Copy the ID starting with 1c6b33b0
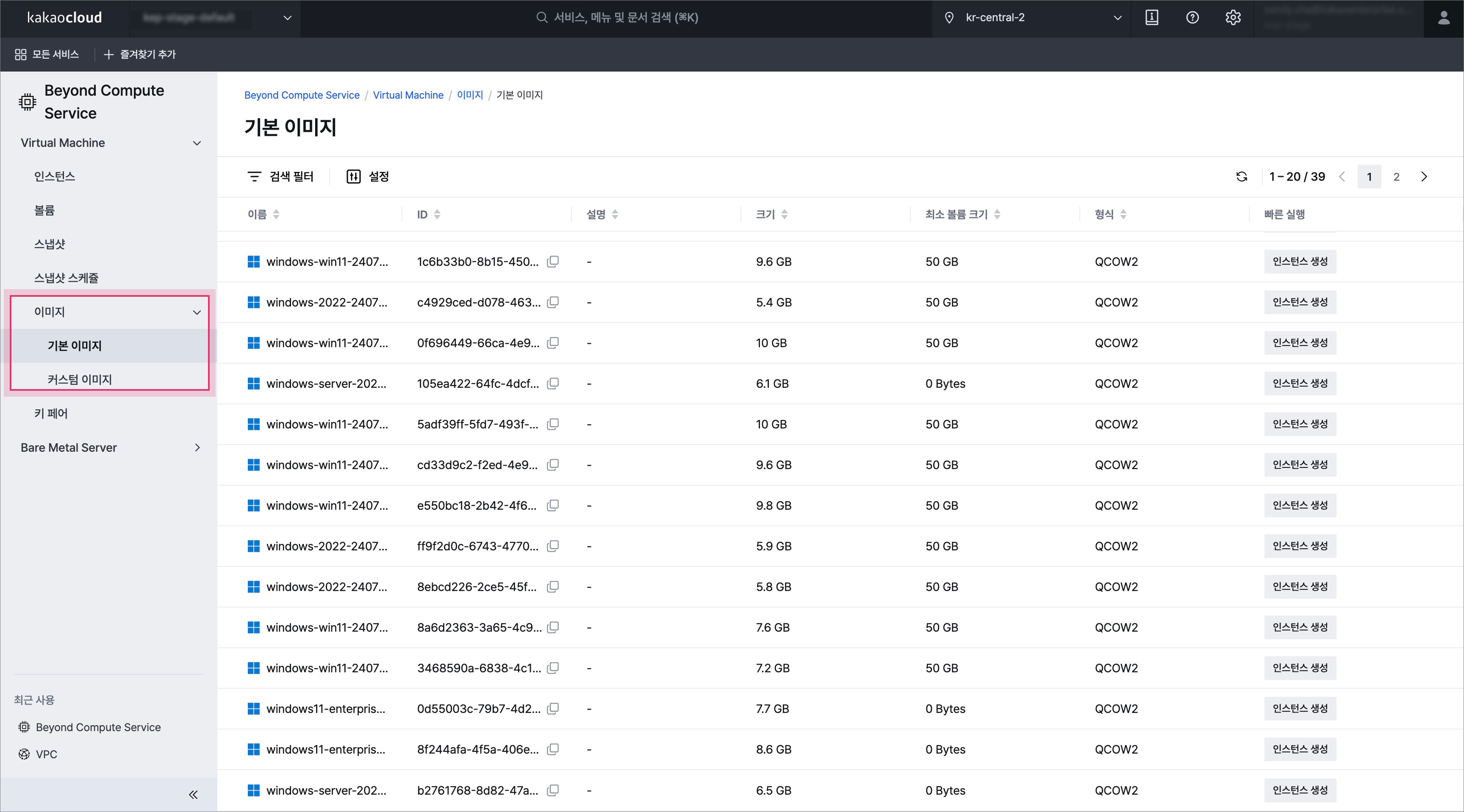The height and width of the screenshot is (812, 1464). coord(553,261)
